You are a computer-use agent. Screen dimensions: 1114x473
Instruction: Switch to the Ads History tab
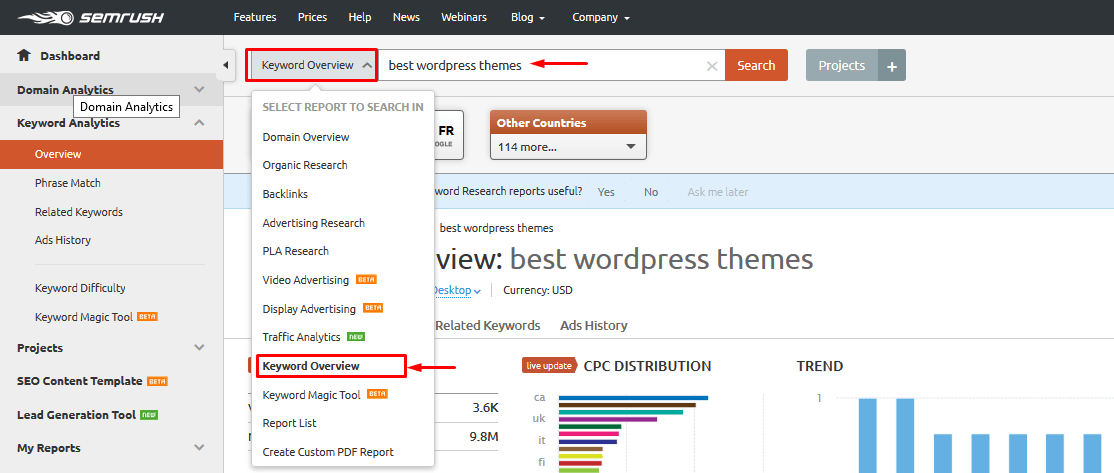[594, 325]
